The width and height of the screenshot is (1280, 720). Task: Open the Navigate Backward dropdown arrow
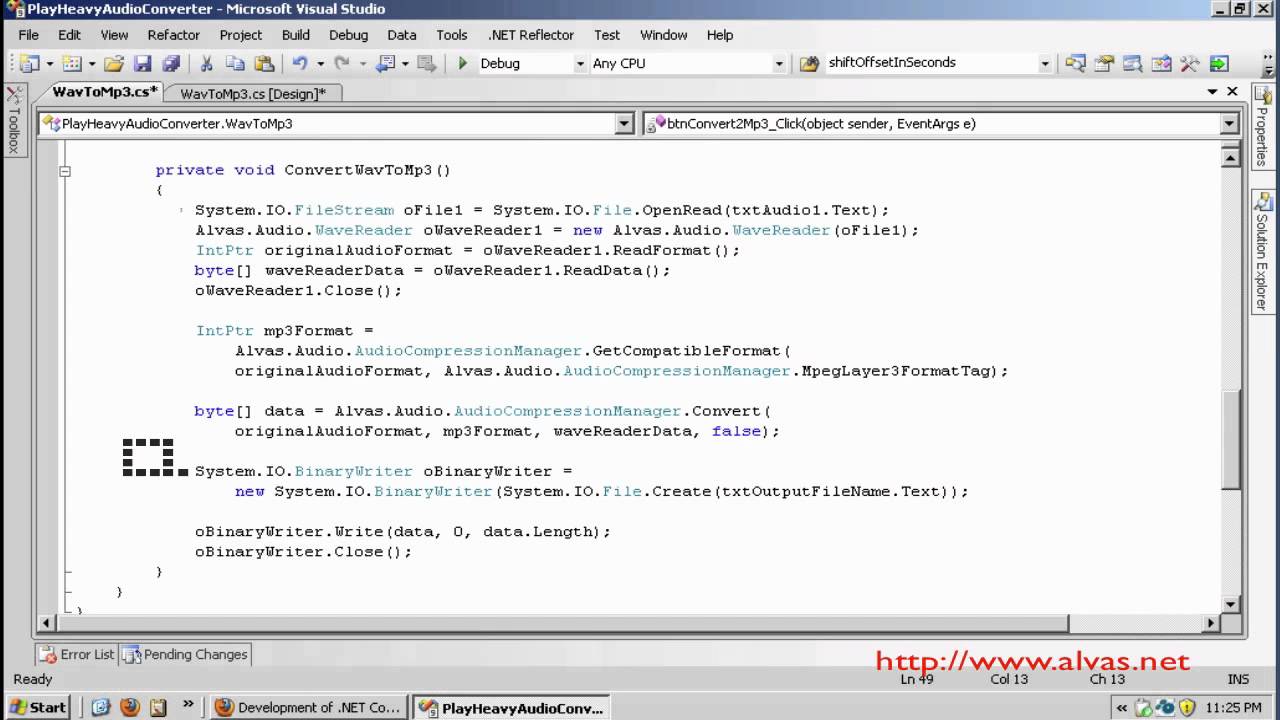406,64
